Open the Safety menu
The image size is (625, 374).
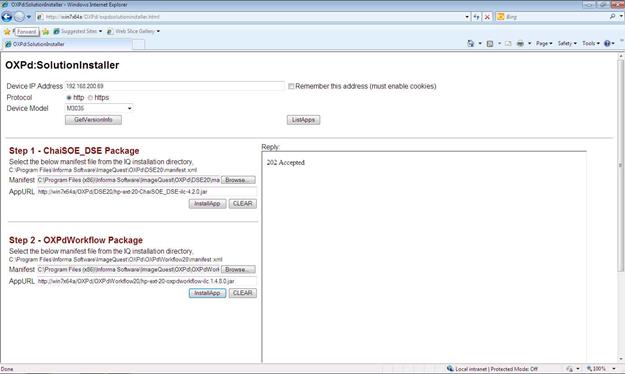coord(567,43)
